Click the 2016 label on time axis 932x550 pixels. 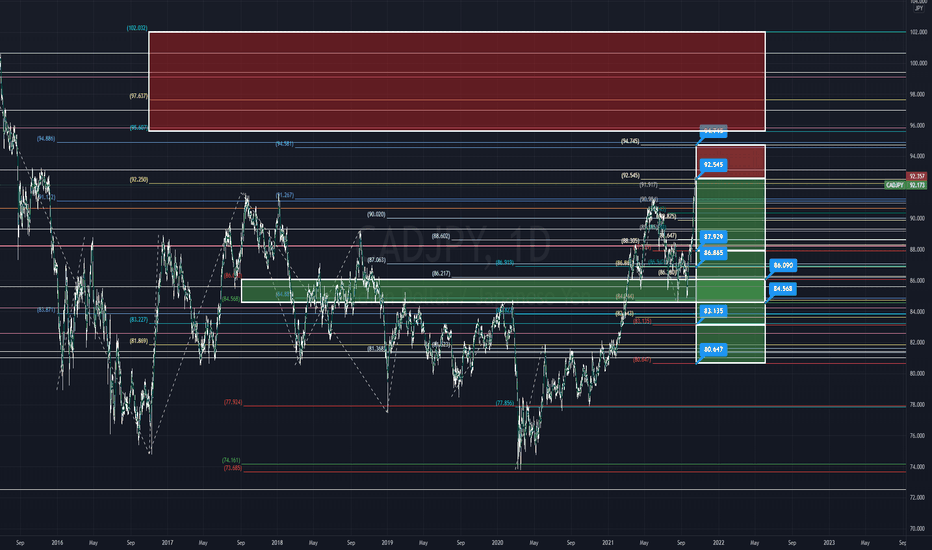57,543
